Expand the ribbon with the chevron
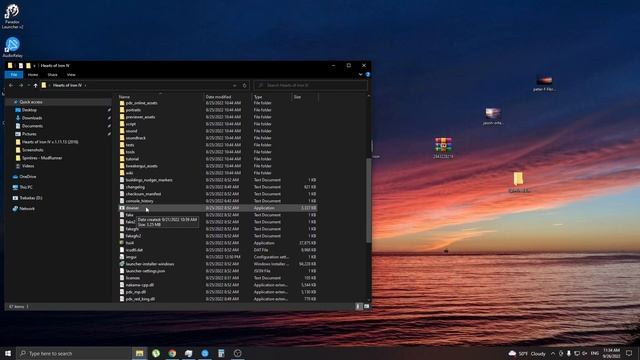This screenshot has height=360, width=640. 360,75
